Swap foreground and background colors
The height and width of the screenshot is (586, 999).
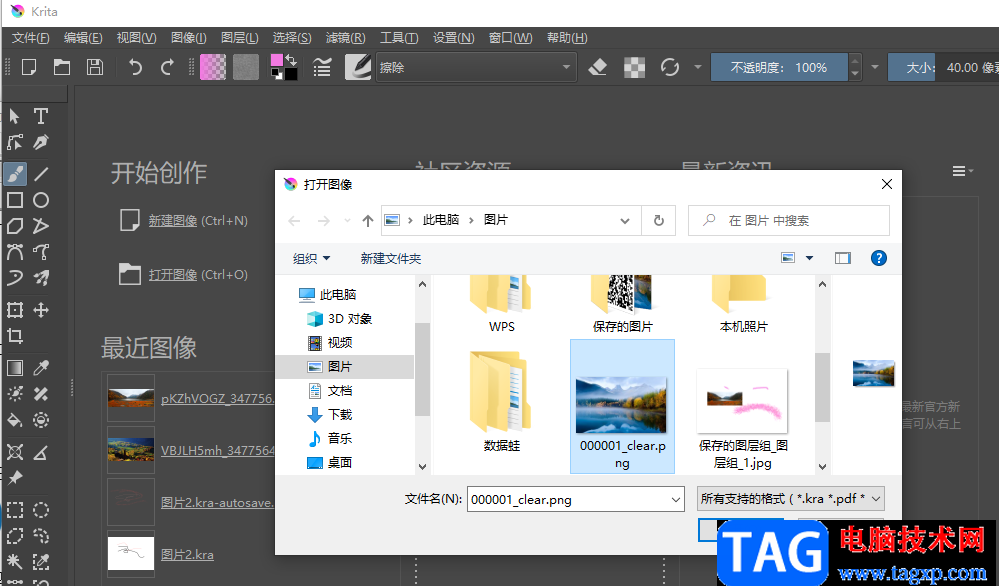(x=291, y=60)
